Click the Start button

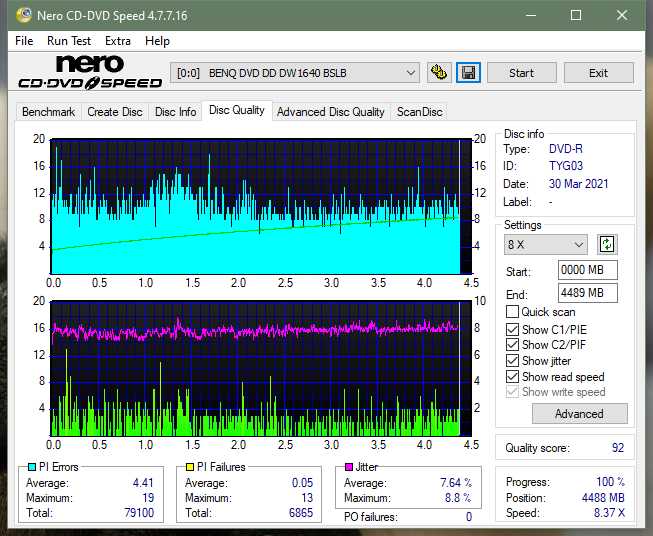click(522, 73)
